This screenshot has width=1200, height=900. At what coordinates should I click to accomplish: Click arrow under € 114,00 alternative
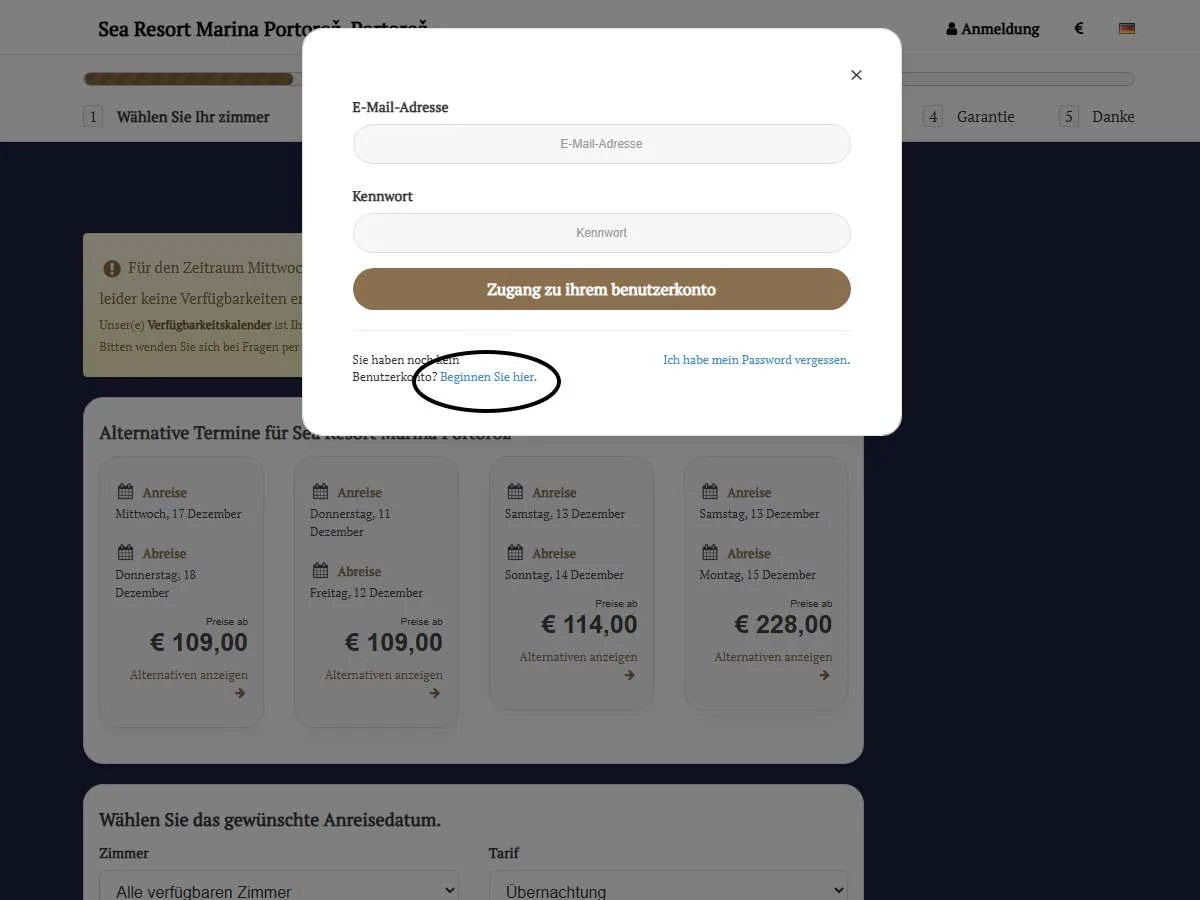(x=629, y=675)
